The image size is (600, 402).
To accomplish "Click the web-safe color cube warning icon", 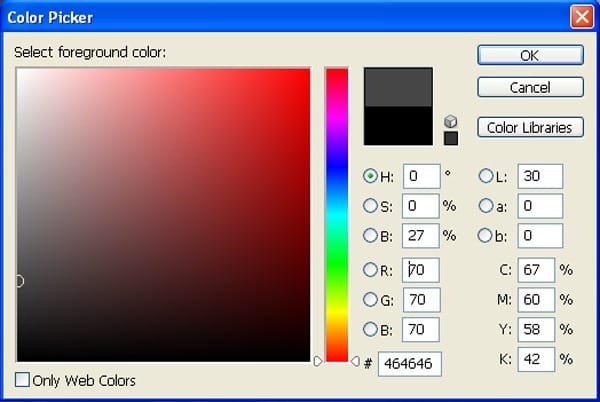I will (450, 121).
